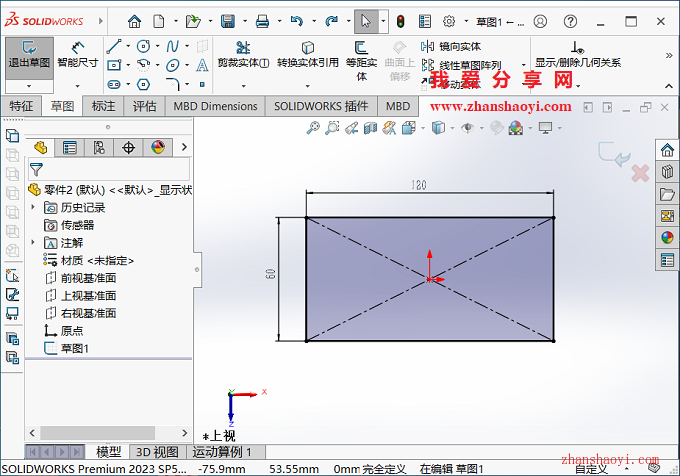
Task: Expand the ribbon overflow chevron
Action: point(669,55)
